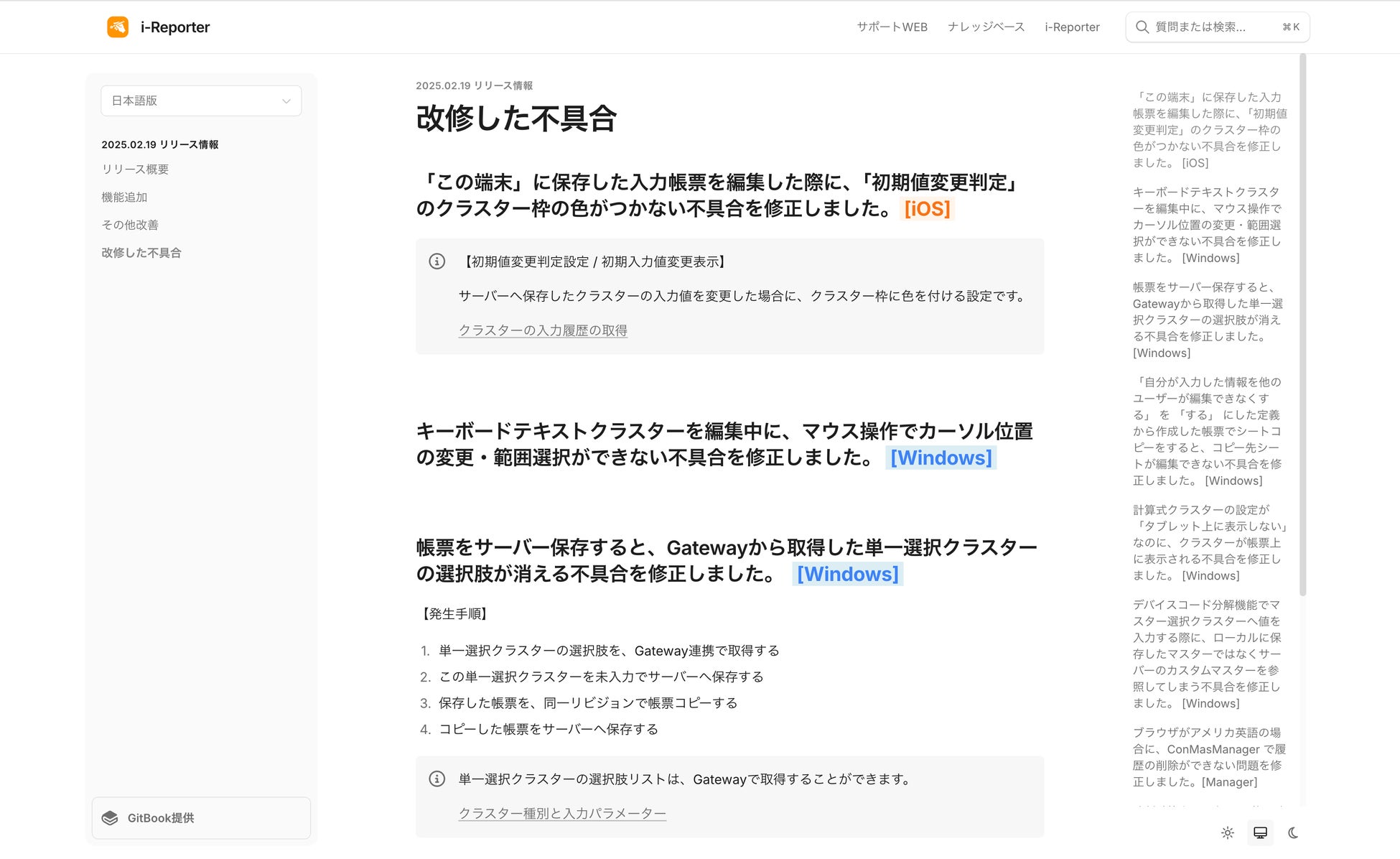The height and width of the screenshot is (859, 1400).
Task: Click info icon beside Gateway hint text
Action: [437, 779]
